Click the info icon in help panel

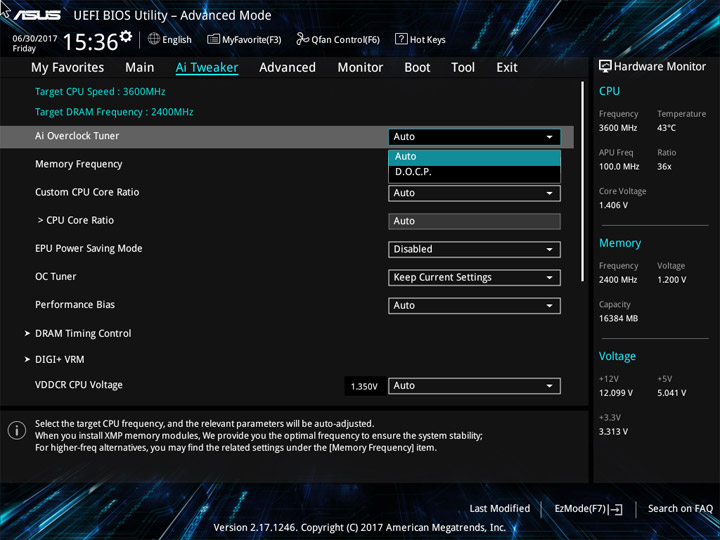[17, 431]
